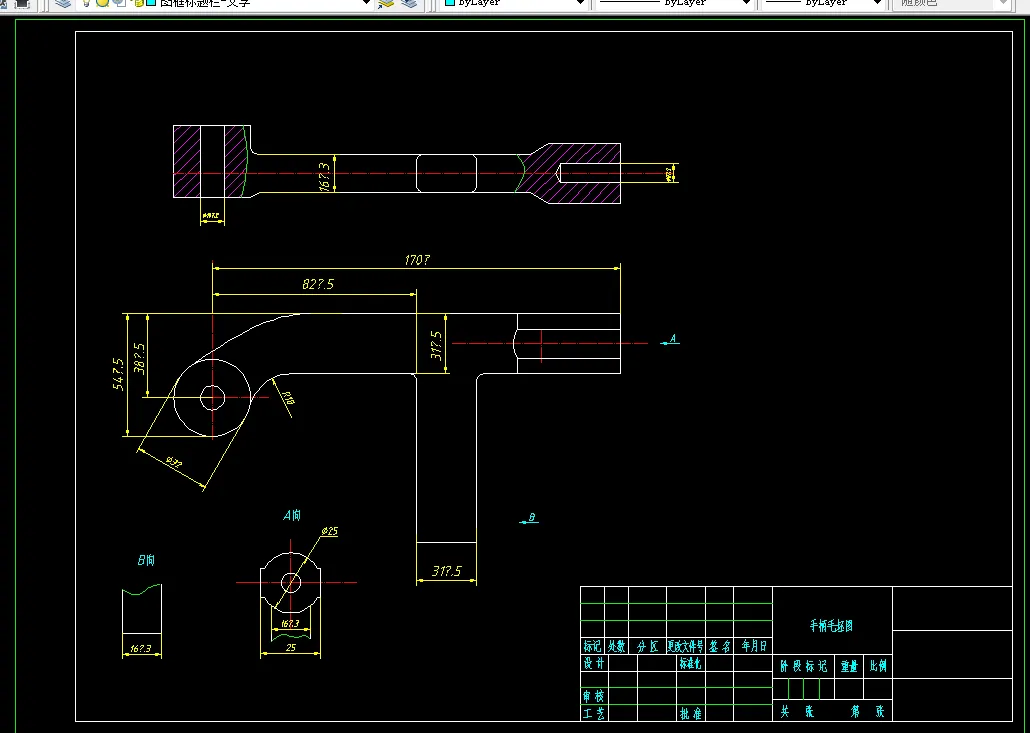Click the 工艺 title block cell
Image resolution: width=1030 pixels, height=733 pixels.
click(594, 713)
